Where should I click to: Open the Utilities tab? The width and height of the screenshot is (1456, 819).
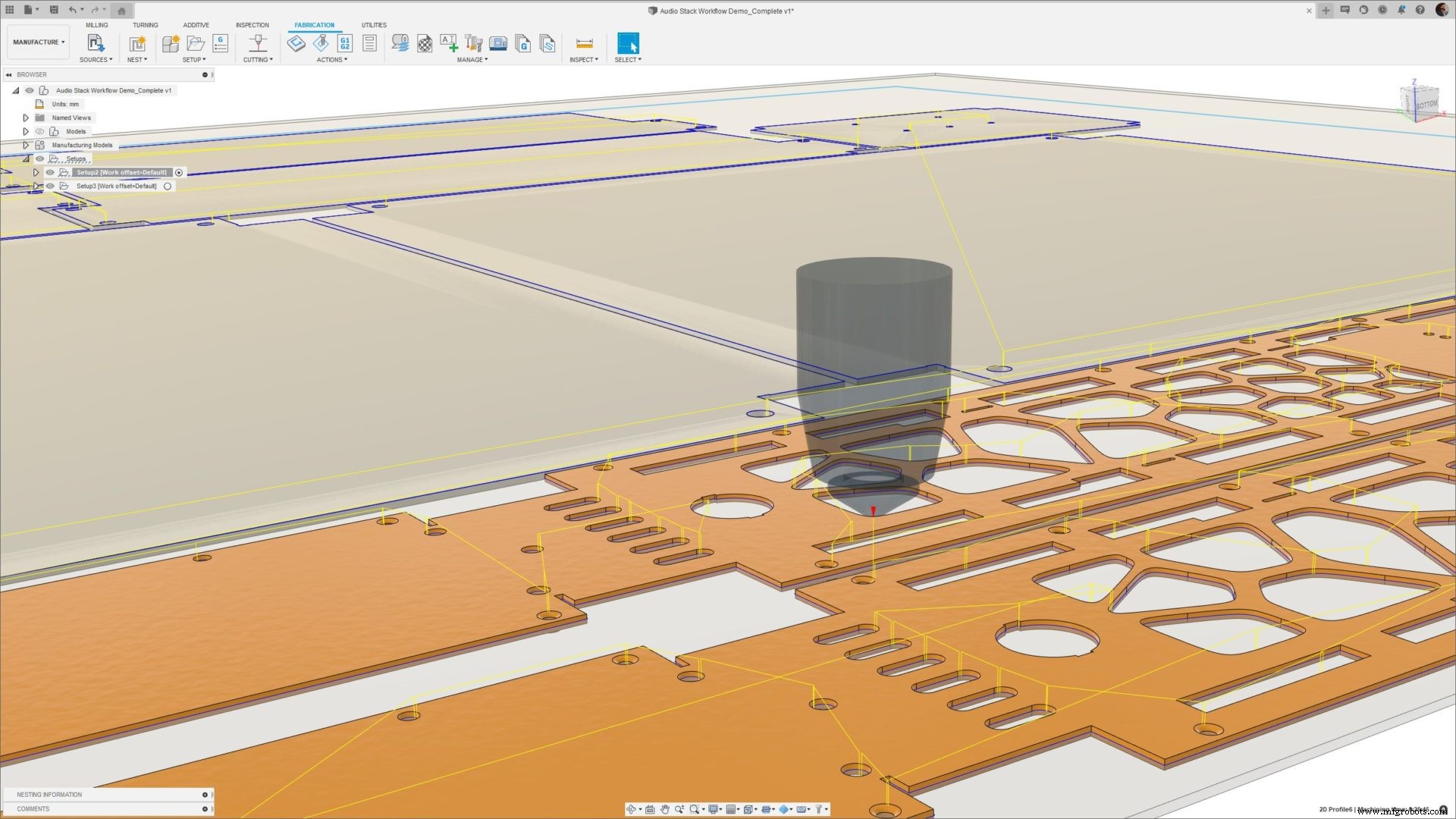(x=374, y=24)
